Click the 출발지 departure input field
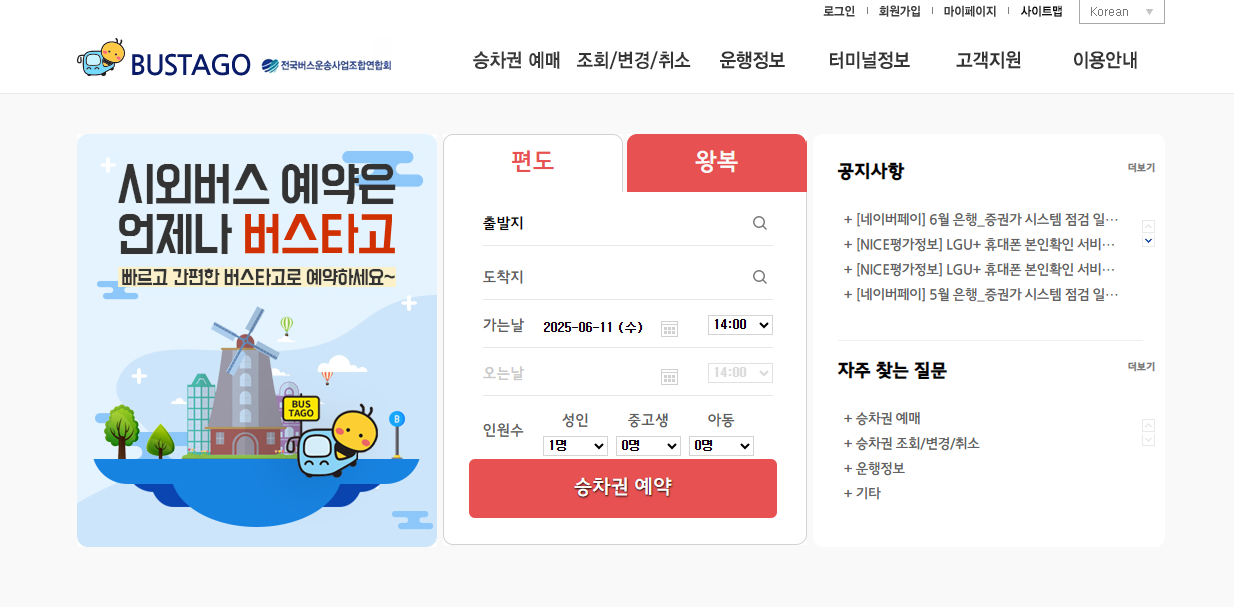The width and height of the screenshot is (1234, 607). [627, 223]
